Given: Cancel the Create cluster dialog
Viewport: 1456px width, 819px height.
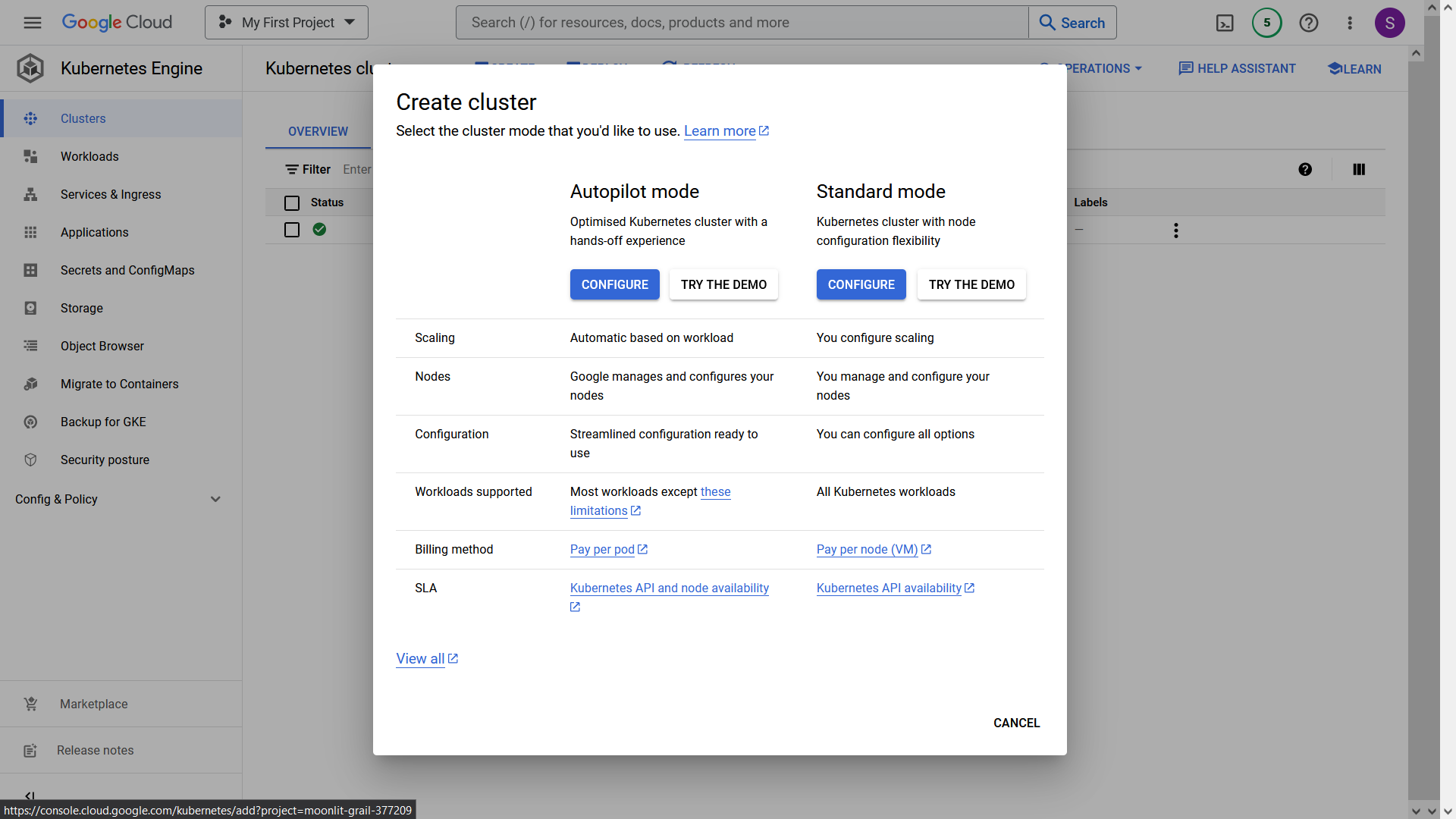Looking at the screenshot, I should pos(1016,723).
